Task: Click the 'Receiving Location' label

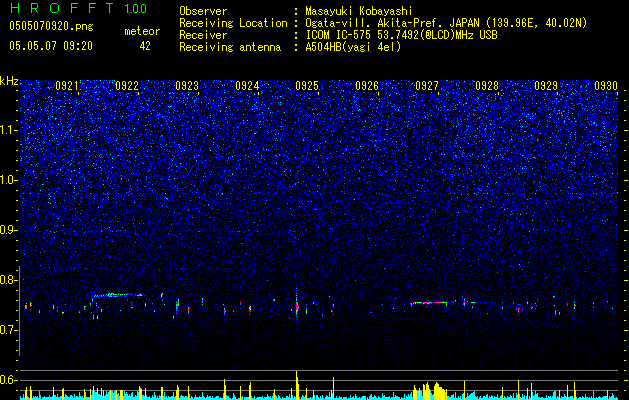Action: [233, 23]
